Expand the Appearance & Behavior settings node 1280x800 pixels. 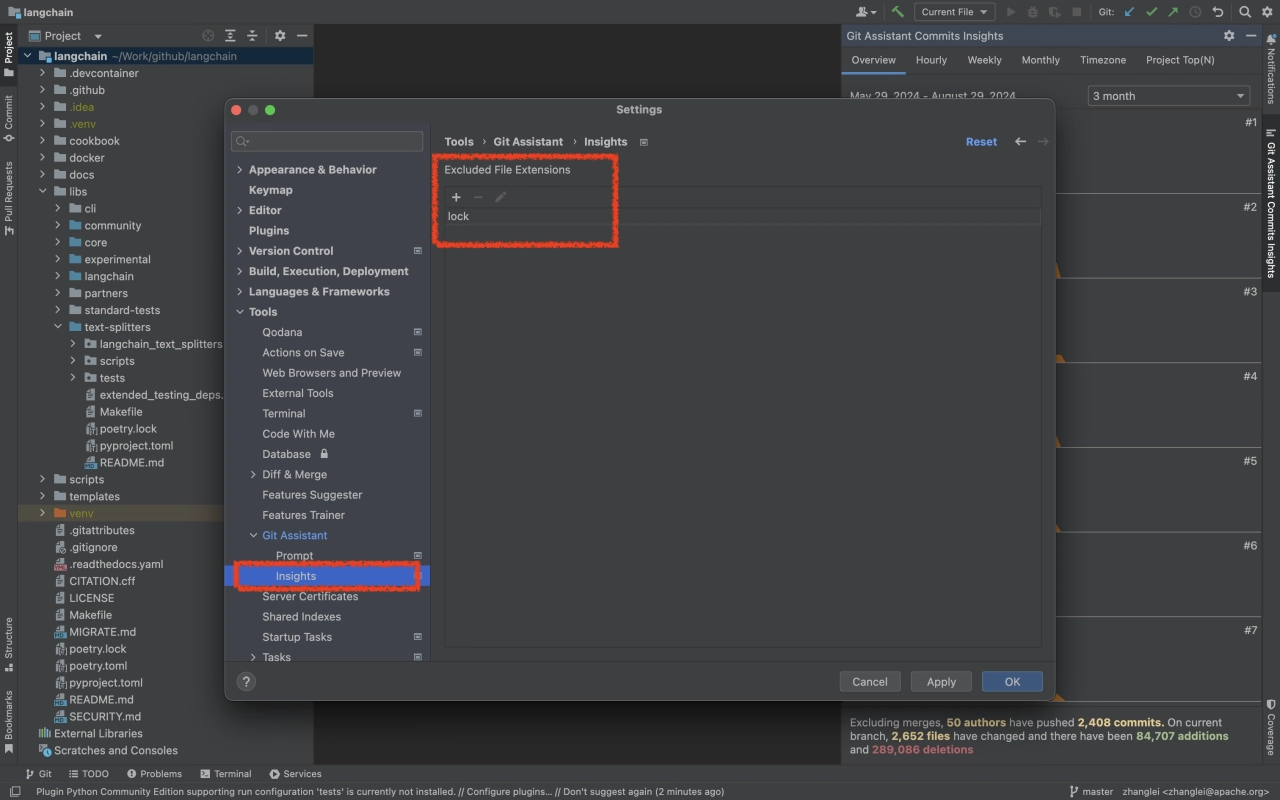point(240,170)
